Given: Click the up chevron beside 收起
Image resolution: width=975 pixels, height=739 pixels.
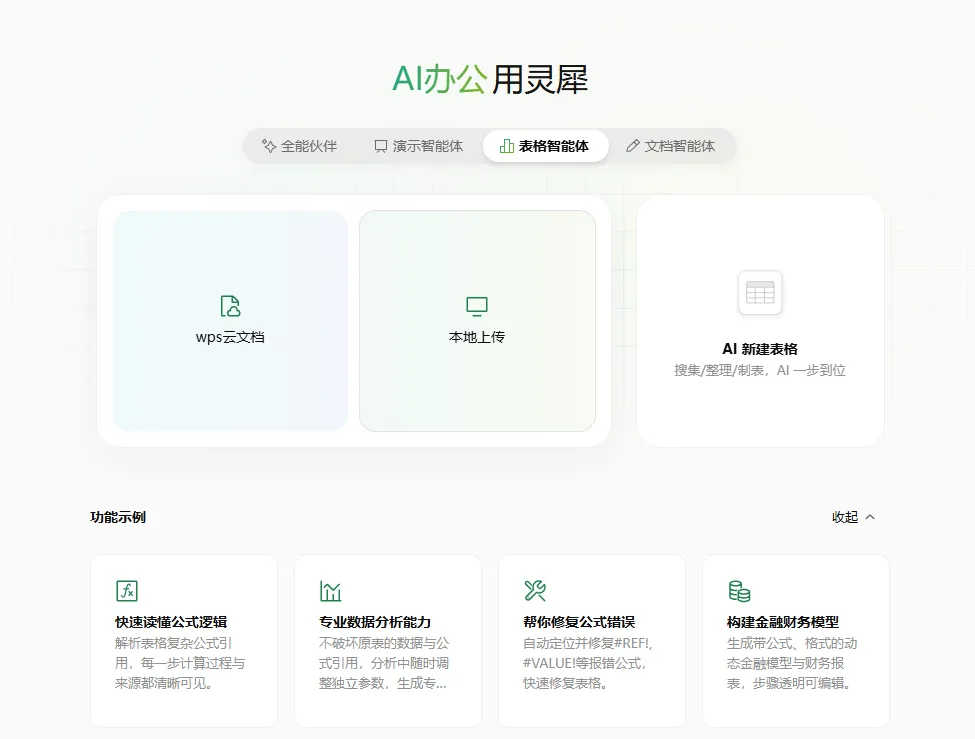Looking at the screenshot, I should [x=870, y=517].
